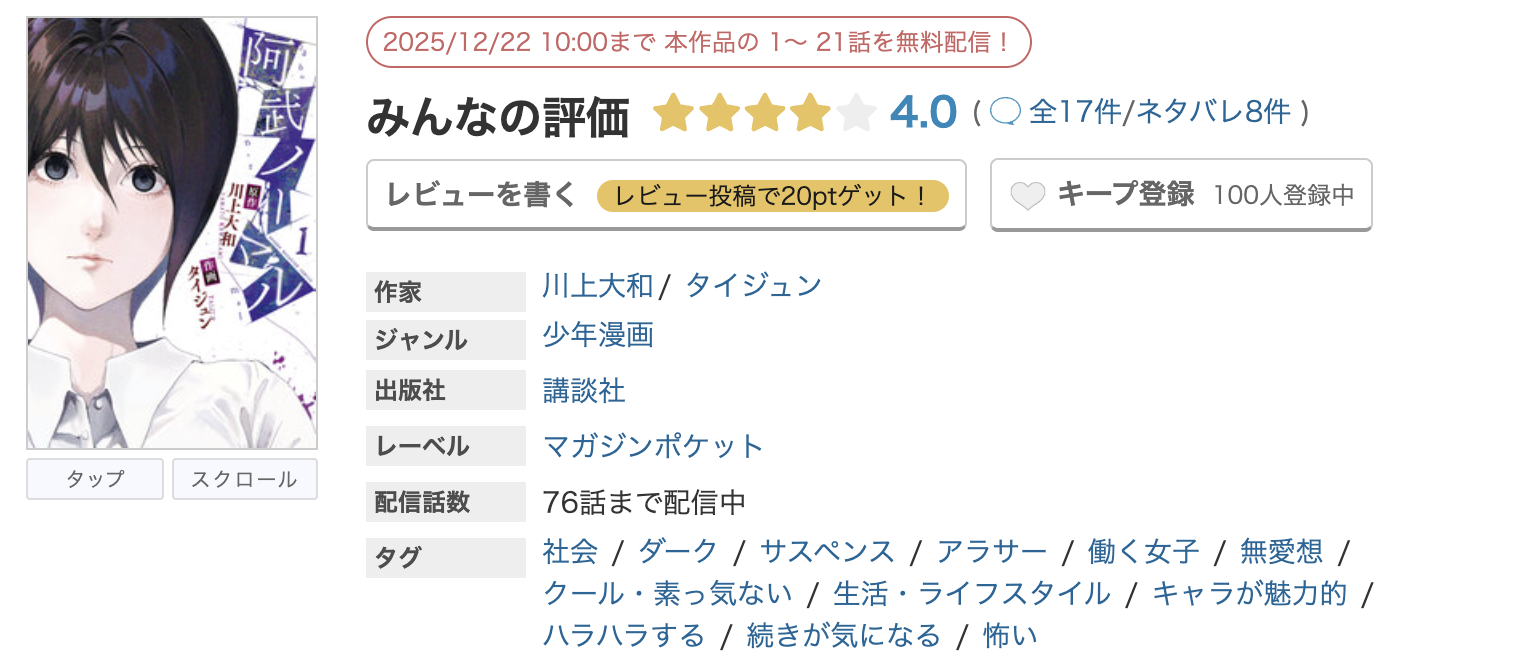The height and width of the screenshot is (670, 1538).
Task: Click the free distribution notice banner
Action: (x=698, y=42)
